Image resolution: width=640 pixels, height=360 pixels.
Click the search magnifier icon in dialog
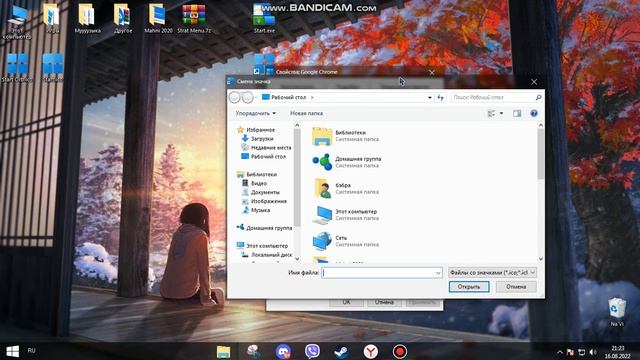[538, 98]
